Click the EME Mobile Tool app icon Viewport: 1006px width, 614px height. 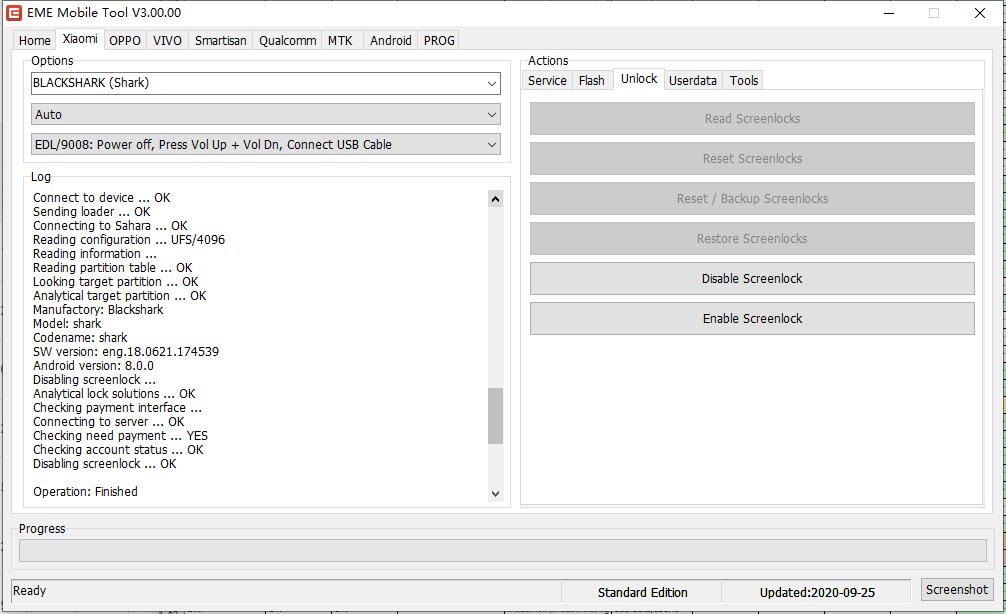pyautogui.click(x=13, y=13)
